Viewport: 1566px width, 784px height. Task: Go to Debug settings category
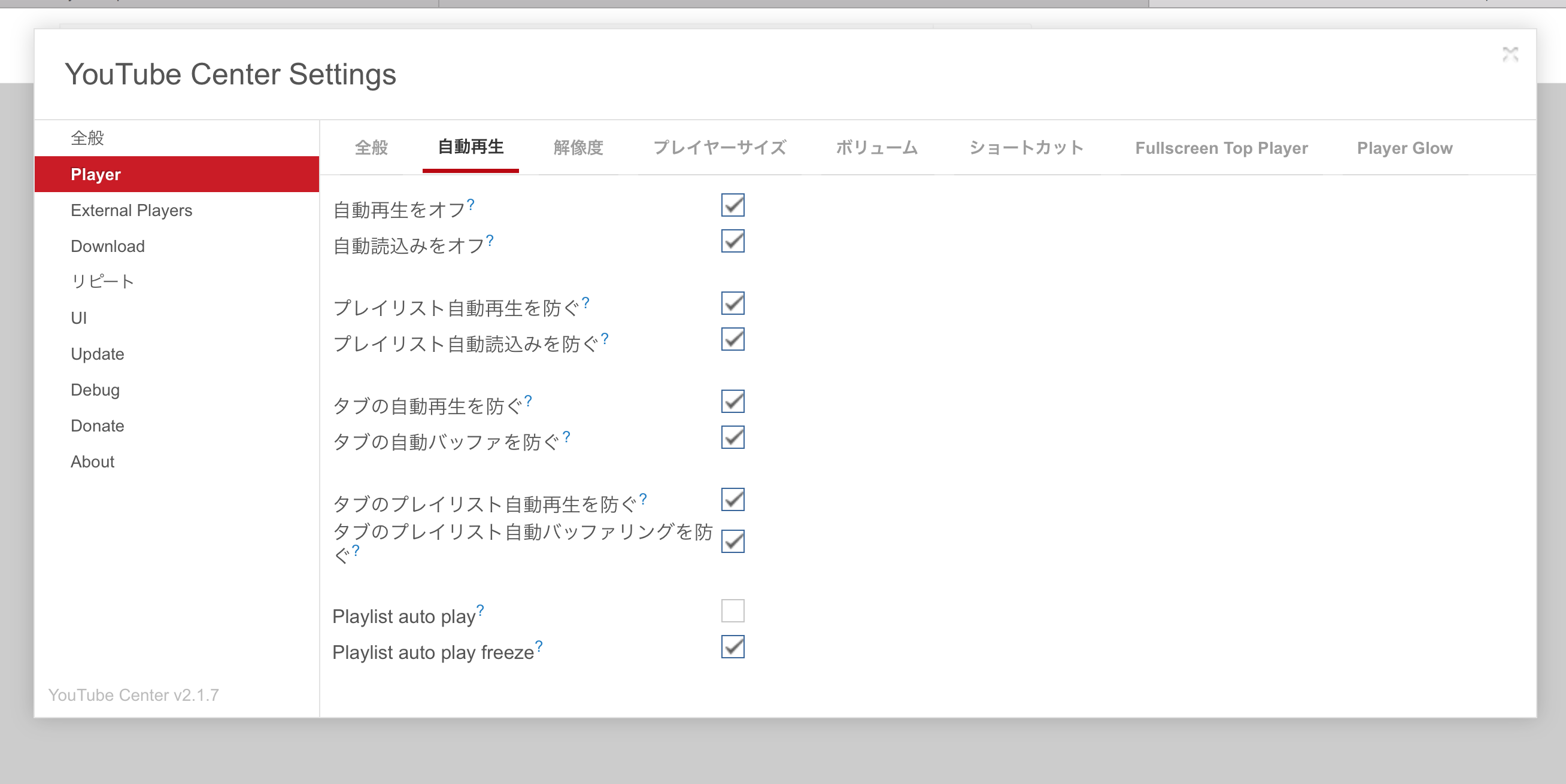(x=177, y=389)
